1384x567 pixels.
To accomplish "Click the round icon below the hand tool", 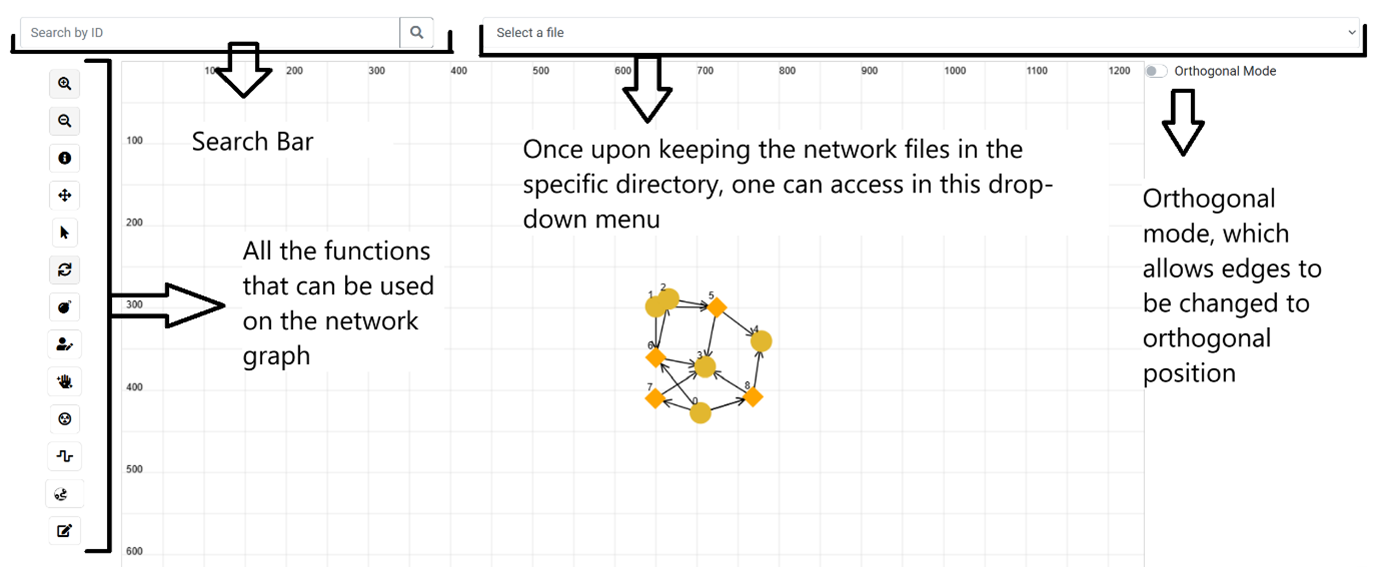I will point(65,419).
